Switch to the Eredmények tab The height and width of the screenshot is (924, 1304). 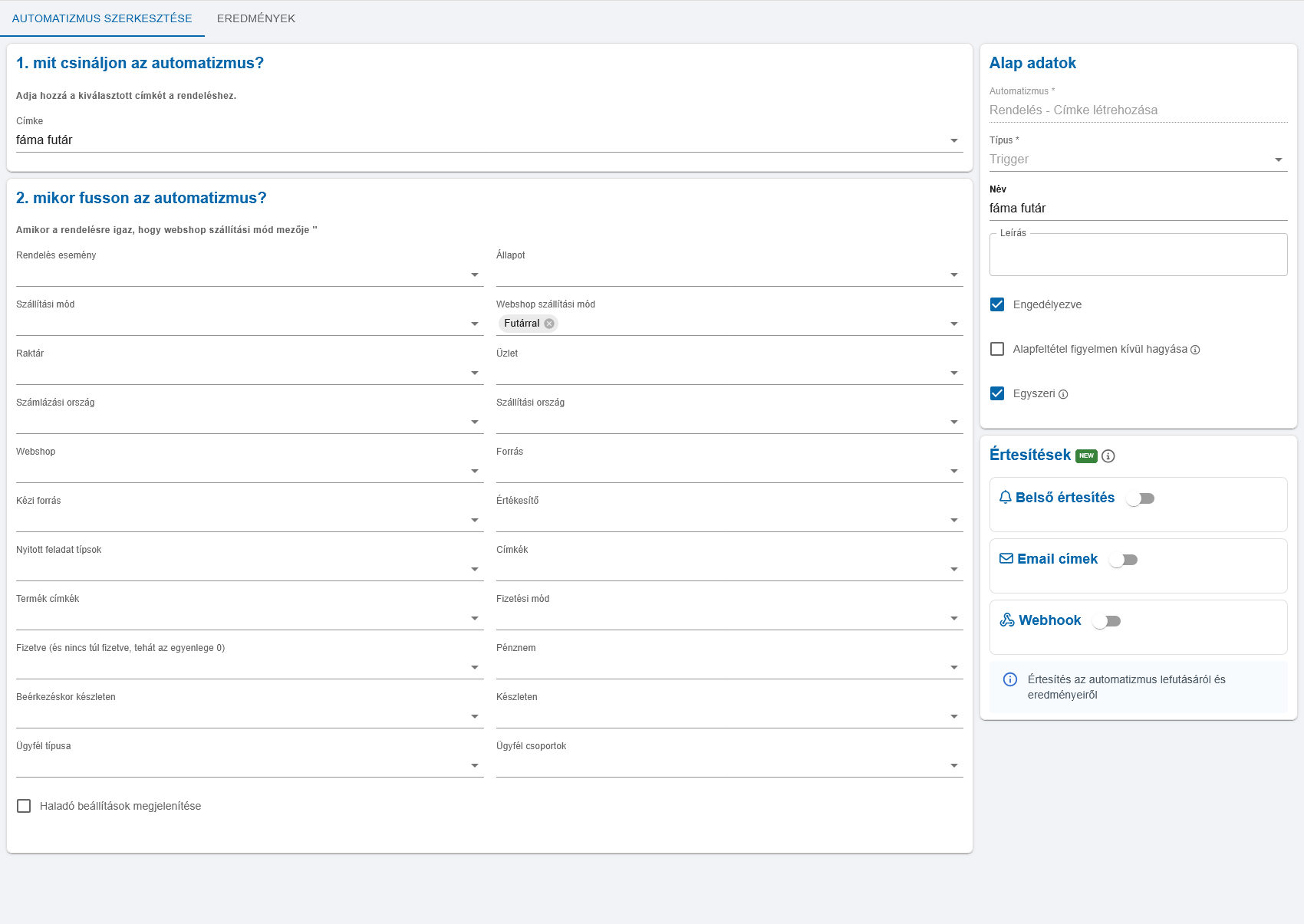256,18
